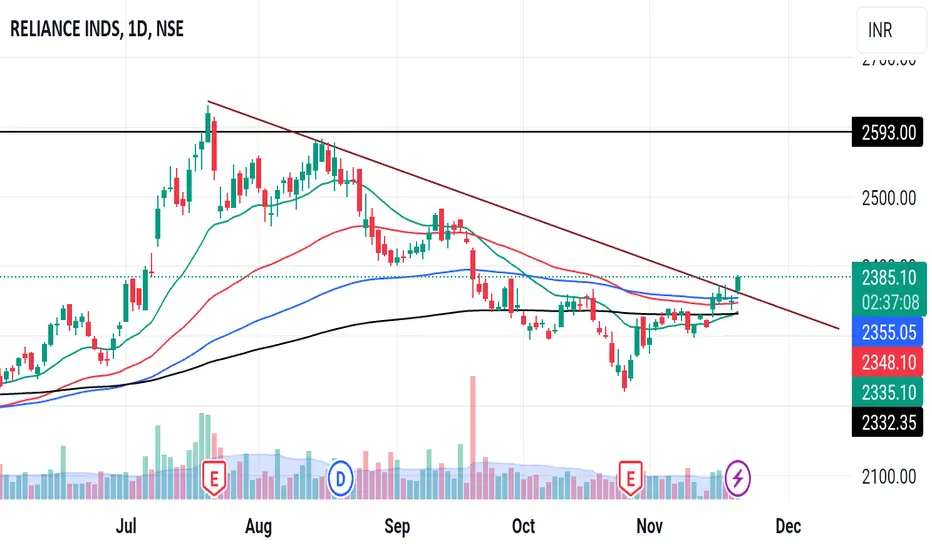Click the purple lightning bolt event marker
This screenshot has height=550, width=932.
(x=738, y=478)
